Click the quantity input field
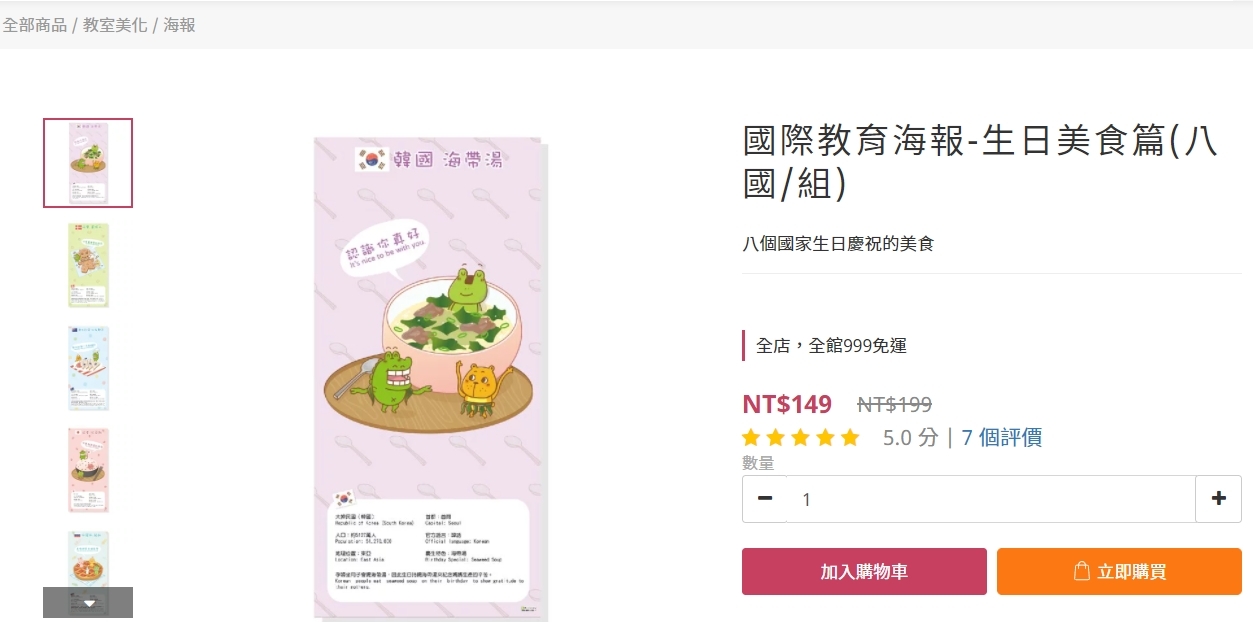This screenshot has height=622, width=1253. pyautogui.click(x=991, y=499)
